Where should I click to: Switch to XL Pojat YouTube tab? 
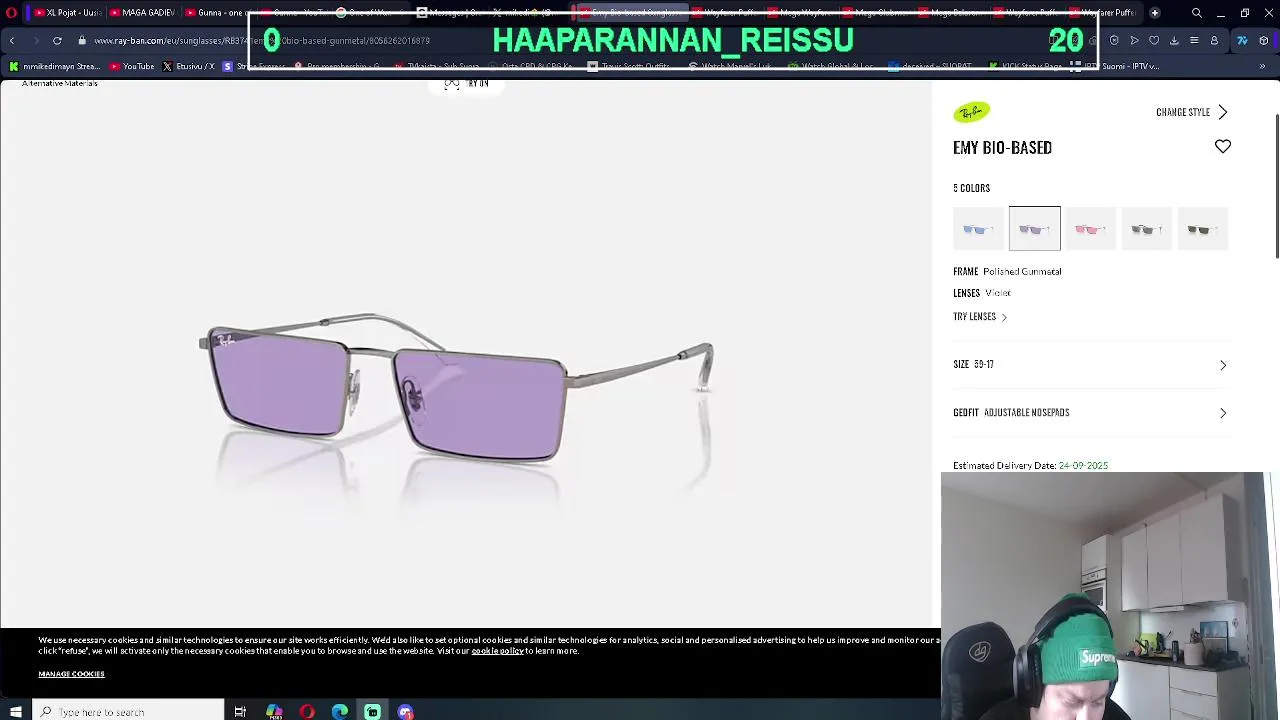[66, 13]
